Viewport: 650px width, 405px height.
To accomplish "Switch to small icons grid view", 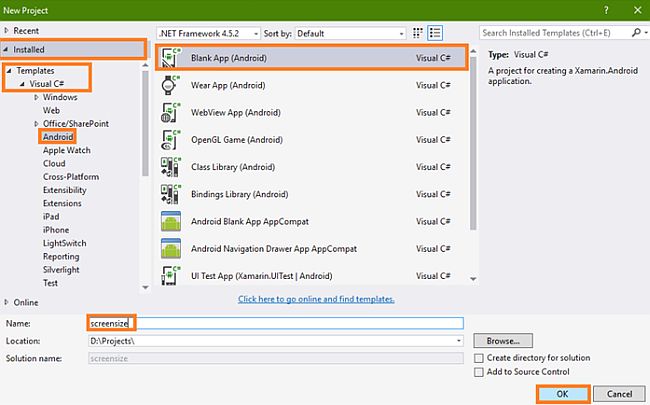I will [x=417, y=33].
